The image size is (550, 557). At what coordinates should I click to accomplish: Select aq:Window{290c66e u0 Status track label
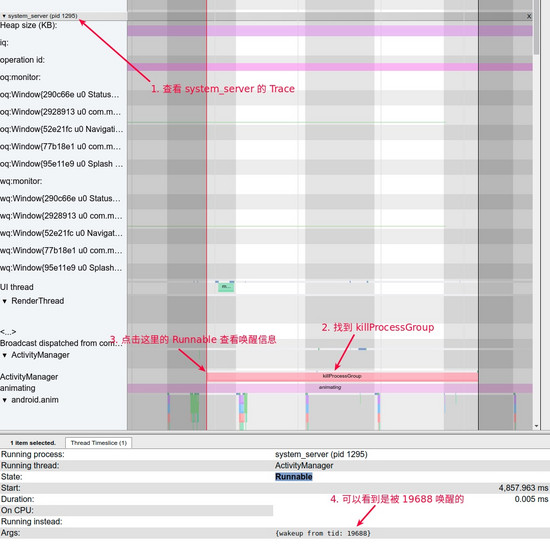59,94
